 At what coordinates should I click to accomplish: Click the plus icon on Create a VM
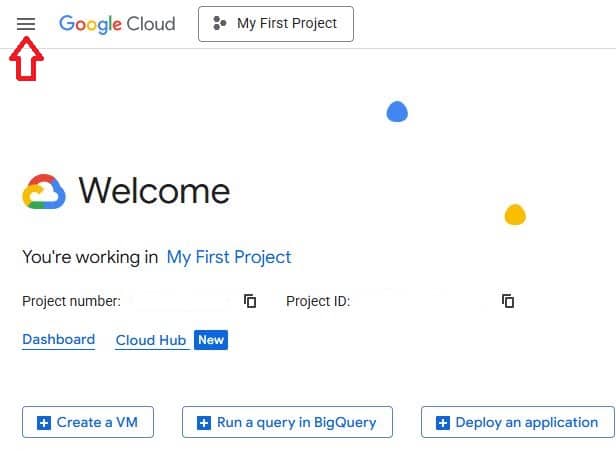[43, 423]
